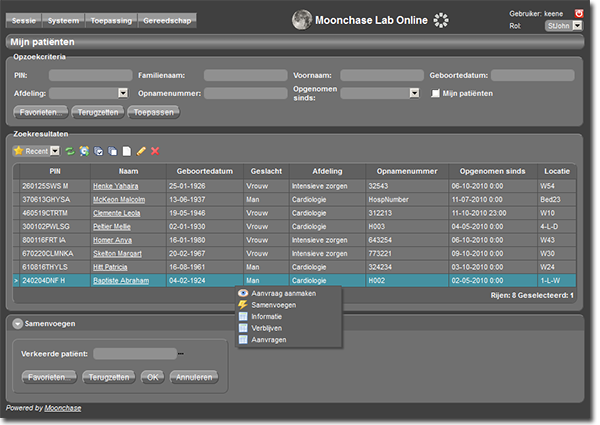Open patient link McKeon Malcolm

tap(119, 200)
